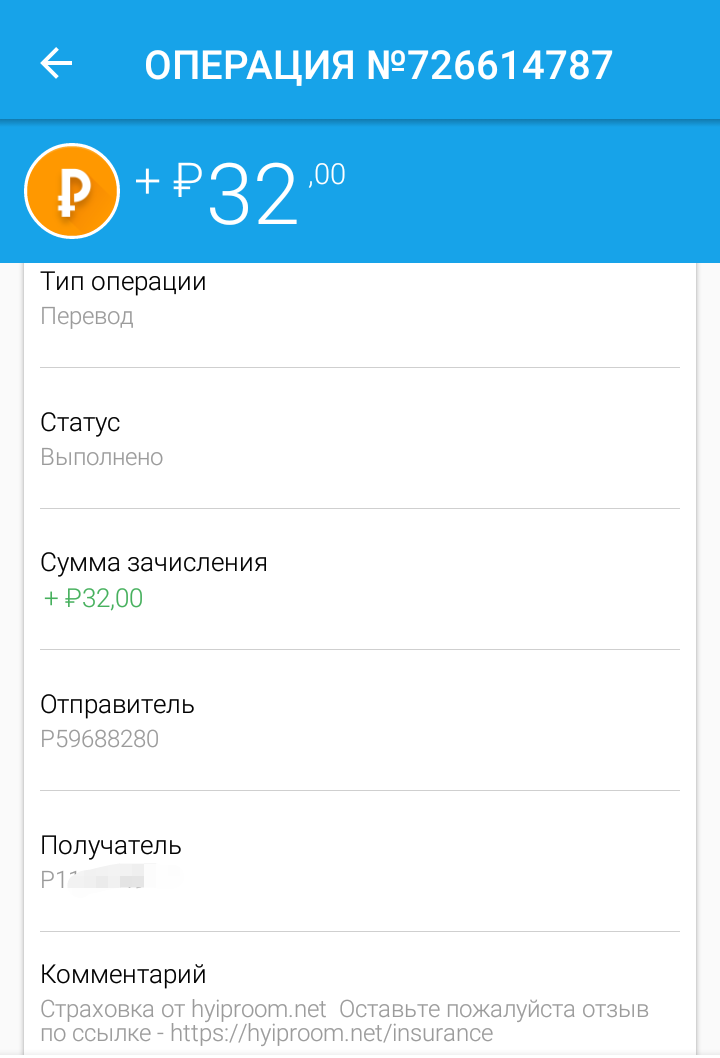720x1058 pixels.
Task: Tap the back arrow icon
Action: pyautogui.click(x=56, y=63)
